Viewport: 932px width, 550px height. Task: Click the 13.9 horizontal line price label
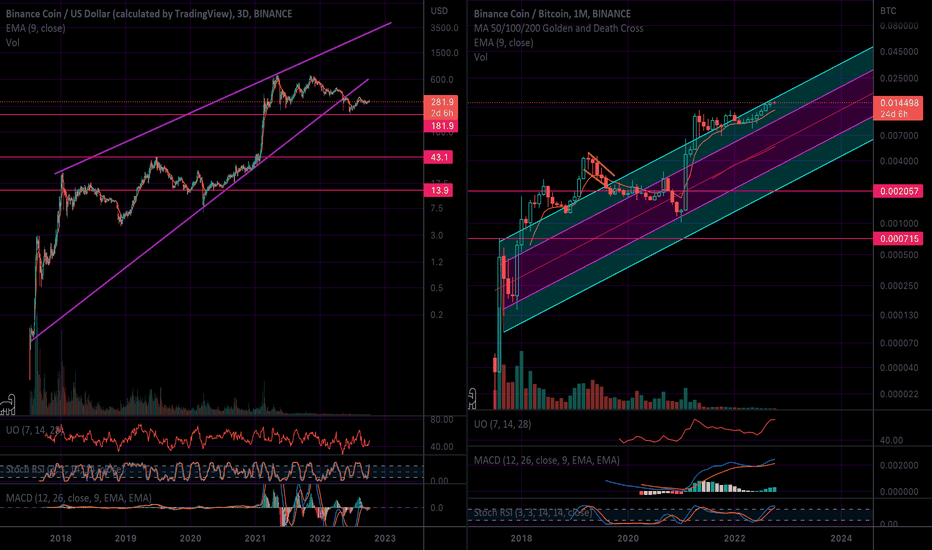point(439,190)
